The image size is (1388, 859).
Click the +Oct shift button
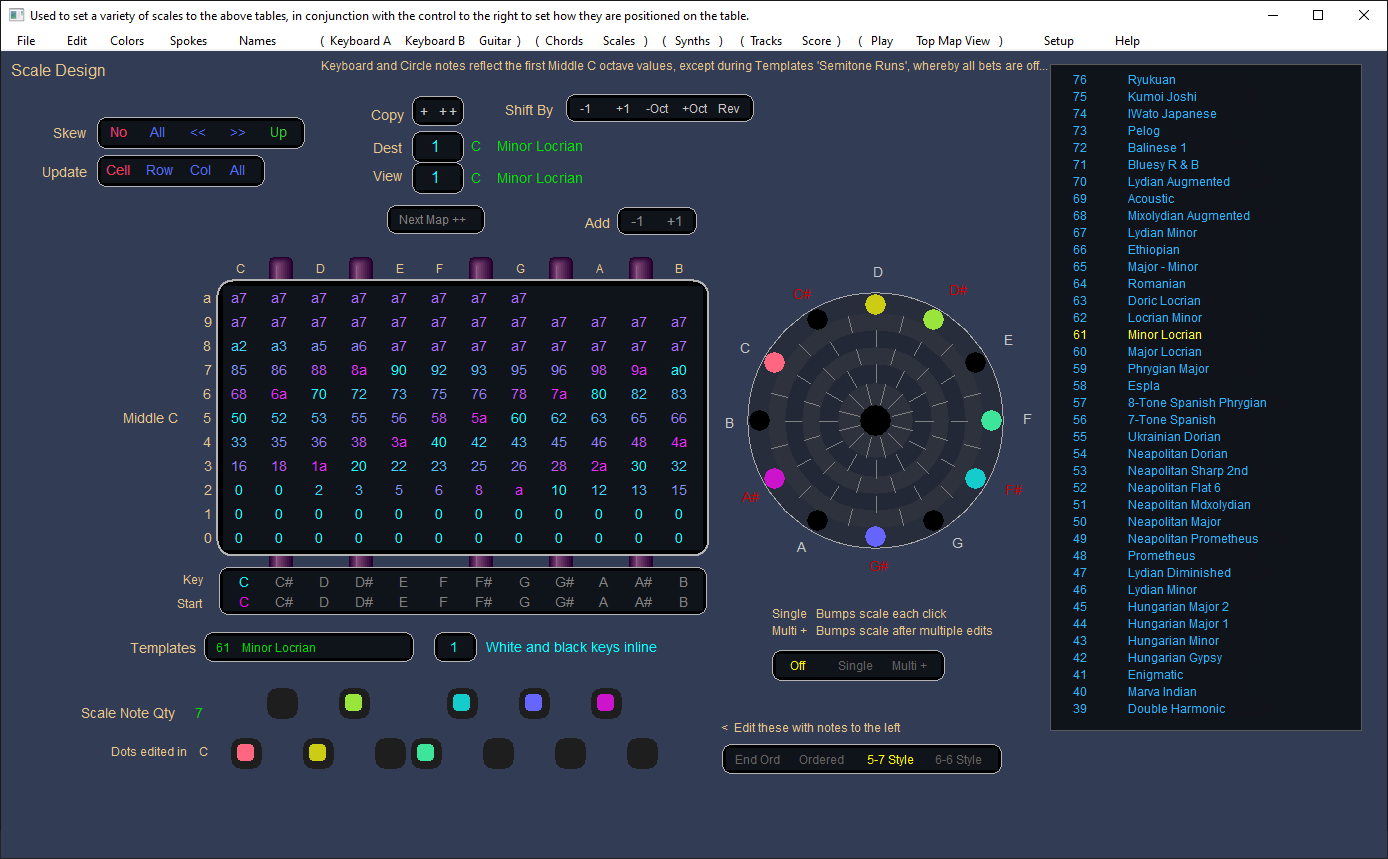pyautogui.click(x=694, y=109)
